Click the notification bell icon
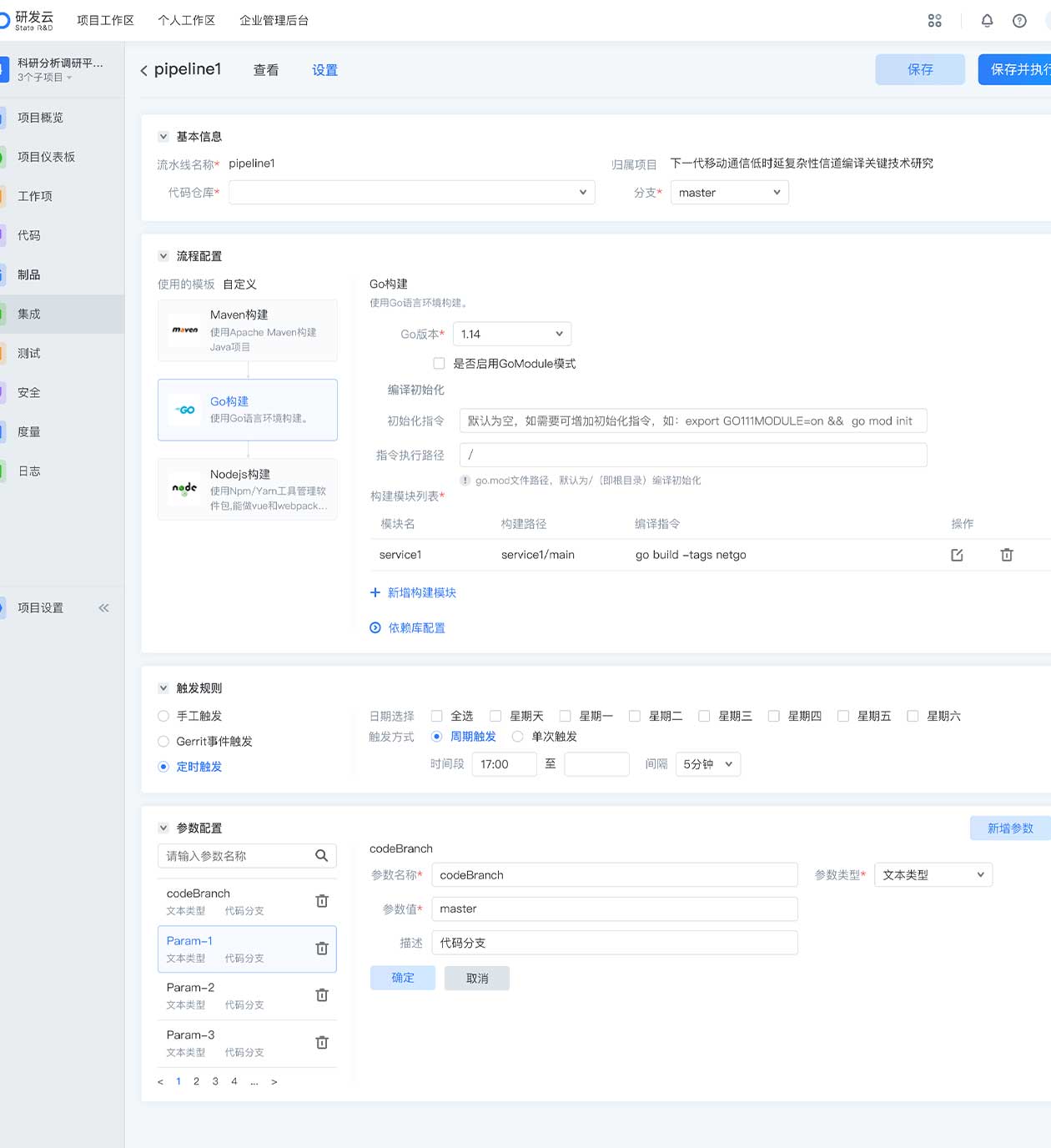 click(x=987, y=21)
